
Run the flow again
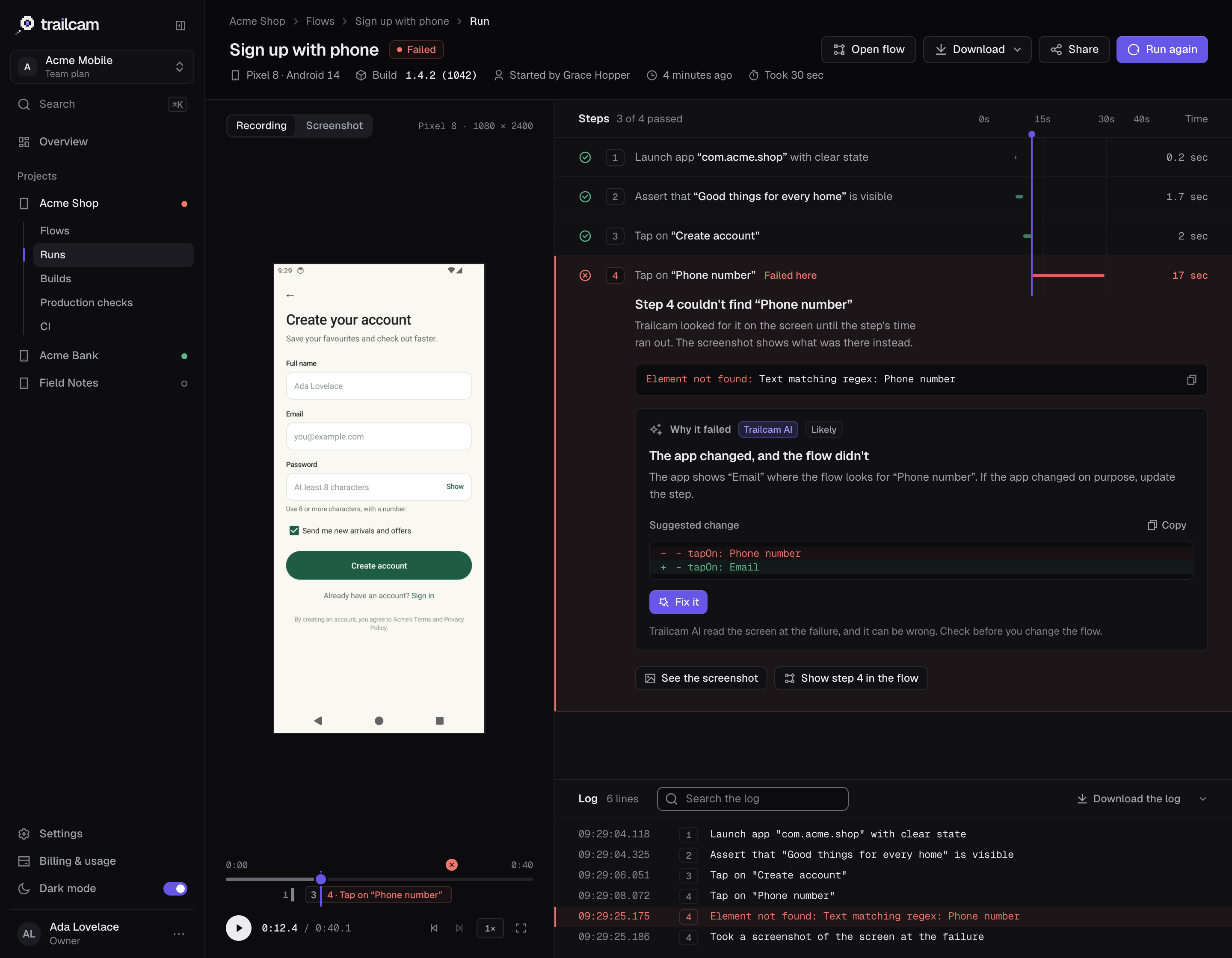(x=1161, y=50)
